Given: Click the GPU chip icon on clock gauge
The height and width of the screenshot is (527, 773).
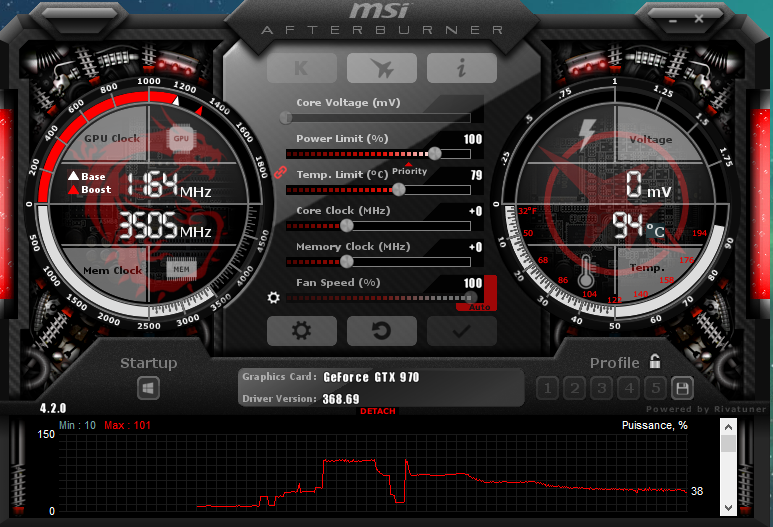Looking at the screenshot, I should pyautogui.click(x=181, y=139).
